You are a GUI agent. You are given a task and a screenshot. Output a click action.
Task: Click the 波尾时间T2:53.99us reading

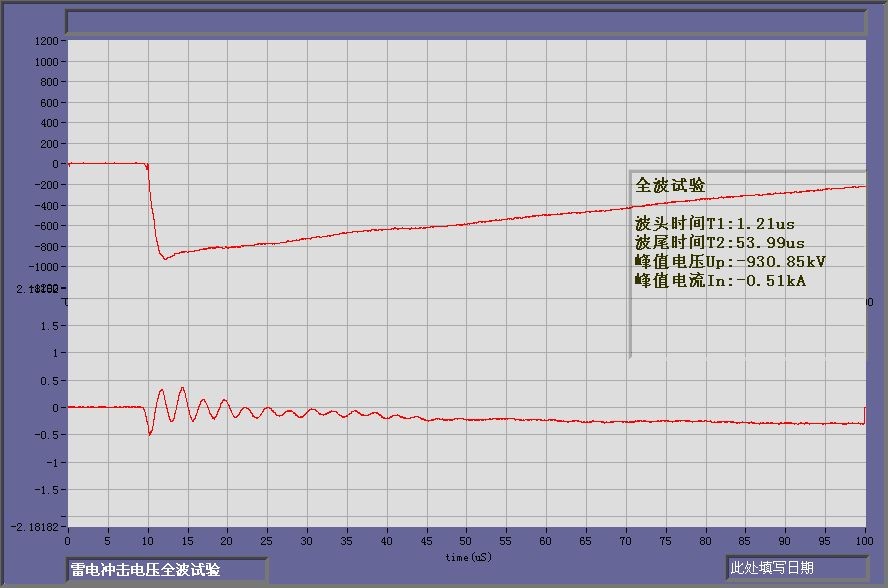720,242
